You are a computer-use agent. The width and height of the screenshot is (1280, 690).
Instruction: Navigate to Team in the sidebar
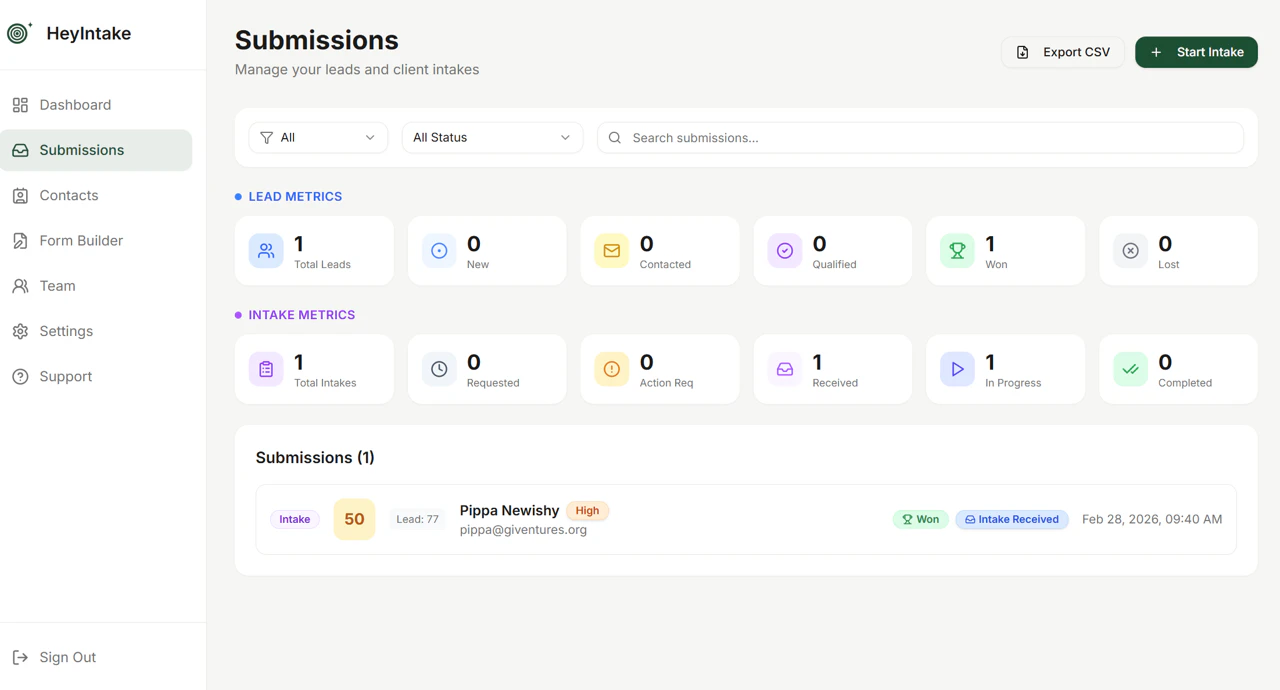coord(96,286)
